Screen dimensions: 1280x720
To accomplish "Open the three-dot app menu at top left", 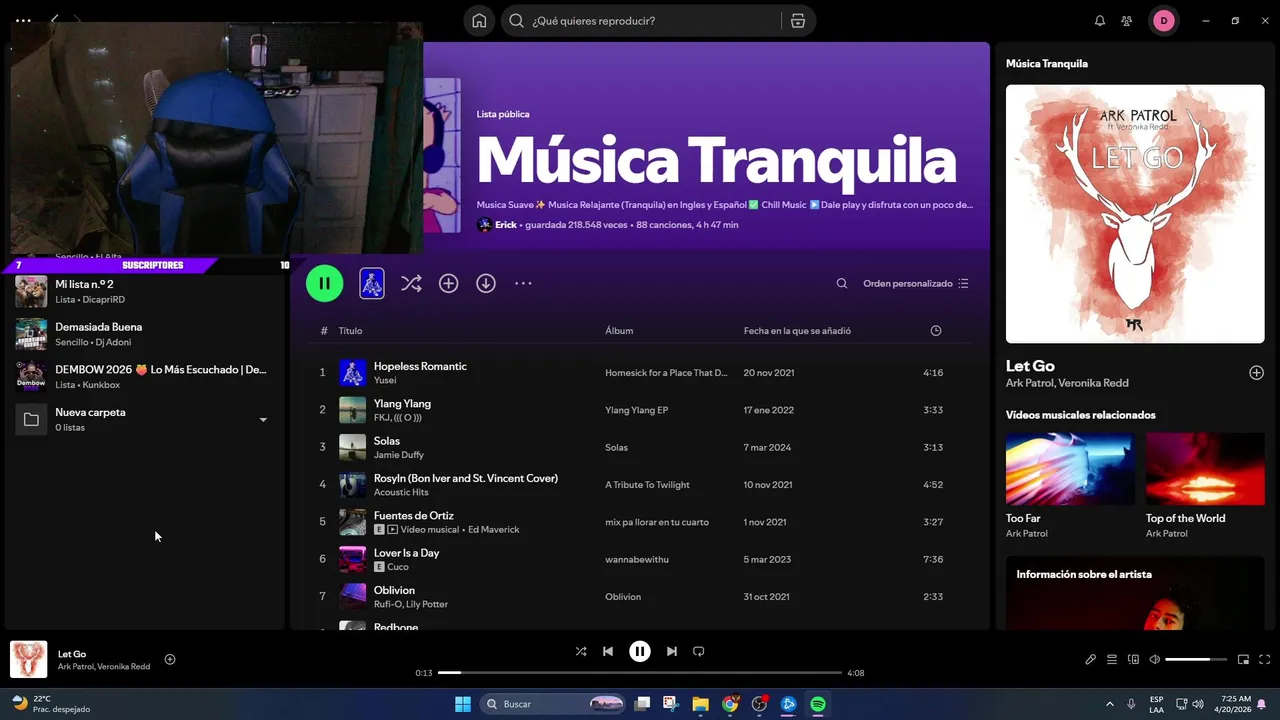I will [x=23, y=20].
